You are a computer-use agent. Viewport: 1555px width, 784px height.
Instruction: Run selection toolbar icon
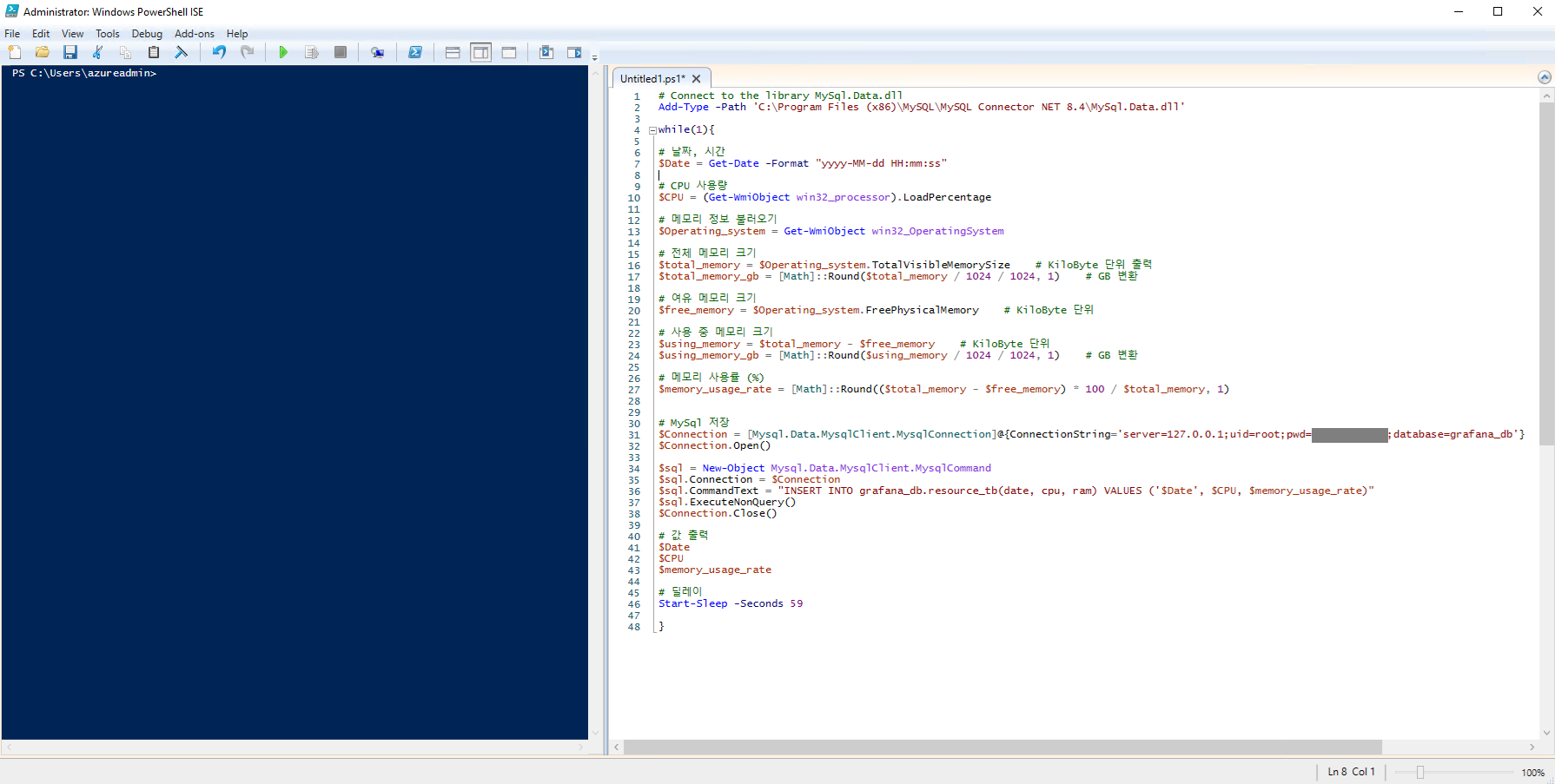tap(312, 53)
